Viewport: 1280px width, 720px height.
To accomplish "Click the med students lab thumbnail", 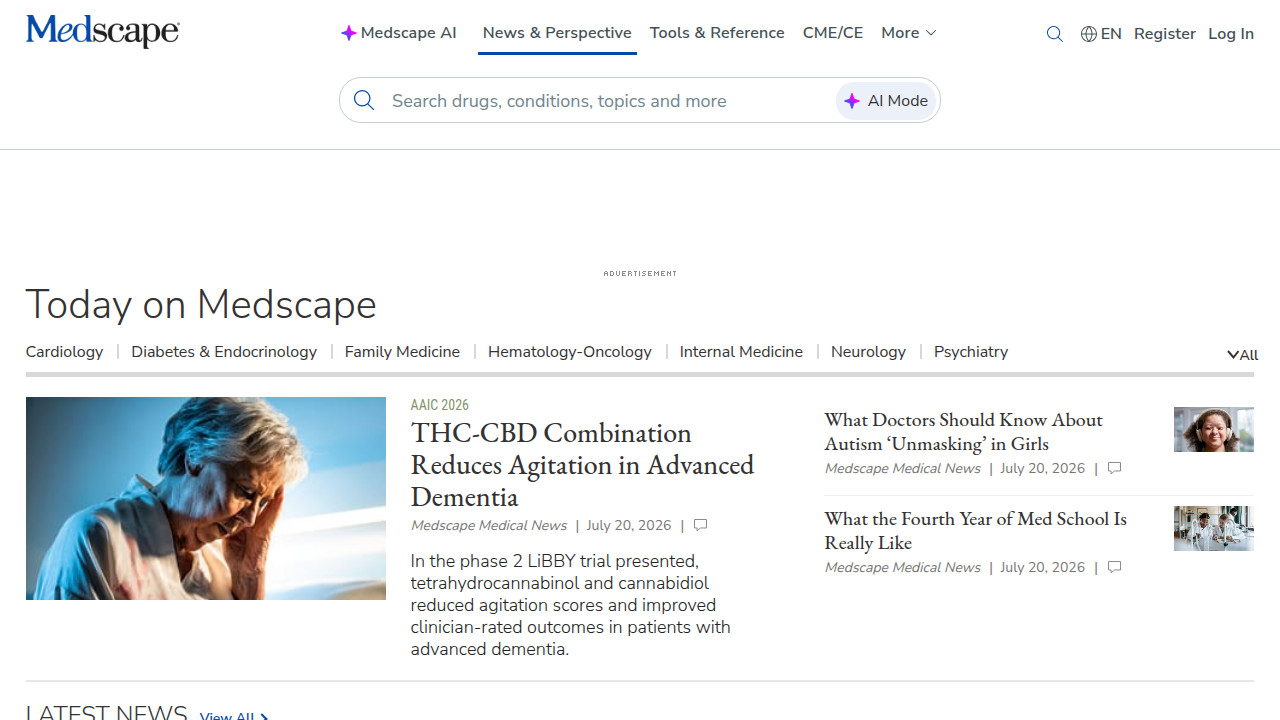I will 1214,529.
